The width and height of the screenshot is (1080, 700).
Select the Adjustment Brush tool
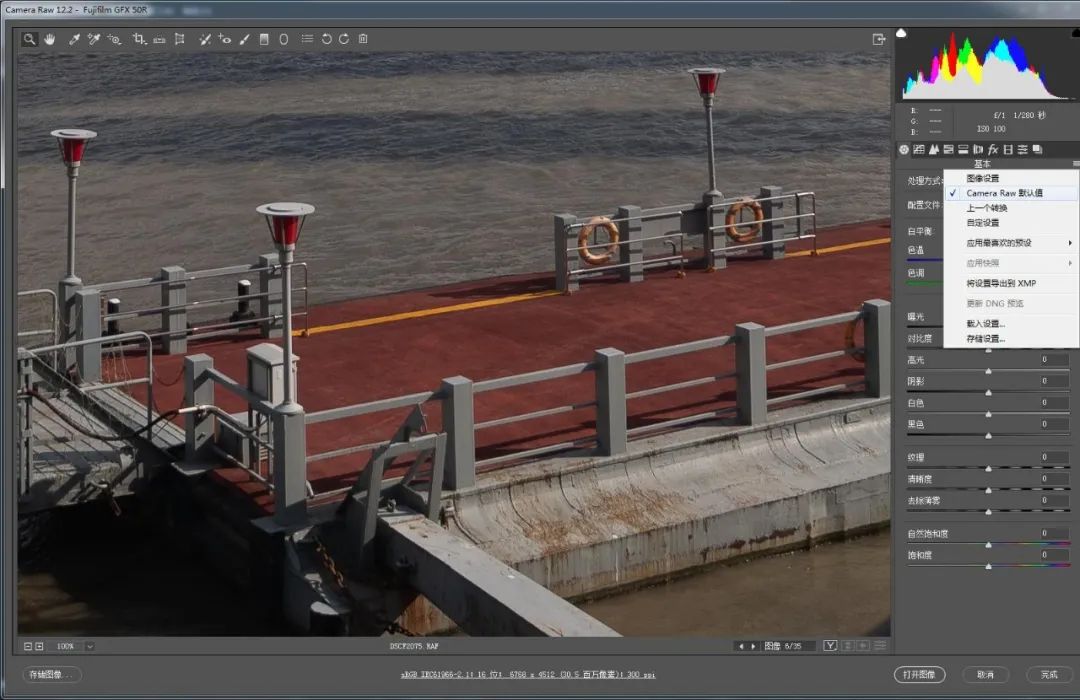pos(244,39)
